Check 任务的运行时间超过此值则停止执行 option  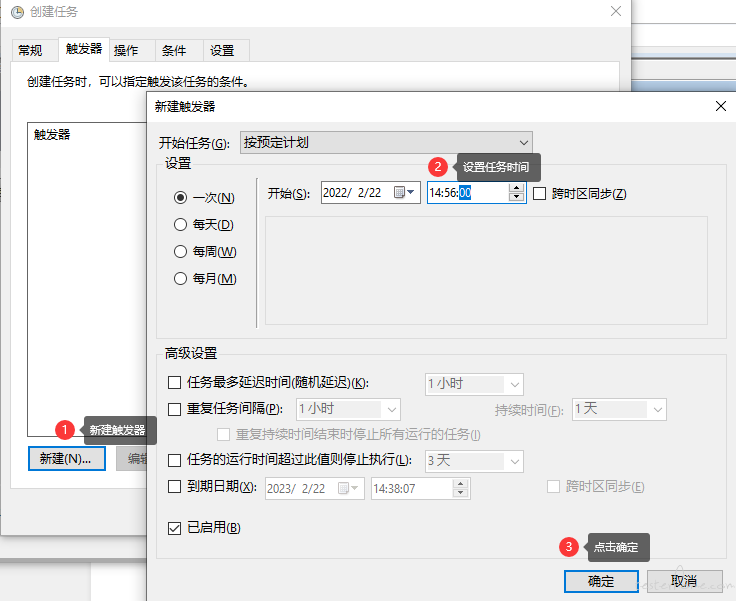coord(174,460)
